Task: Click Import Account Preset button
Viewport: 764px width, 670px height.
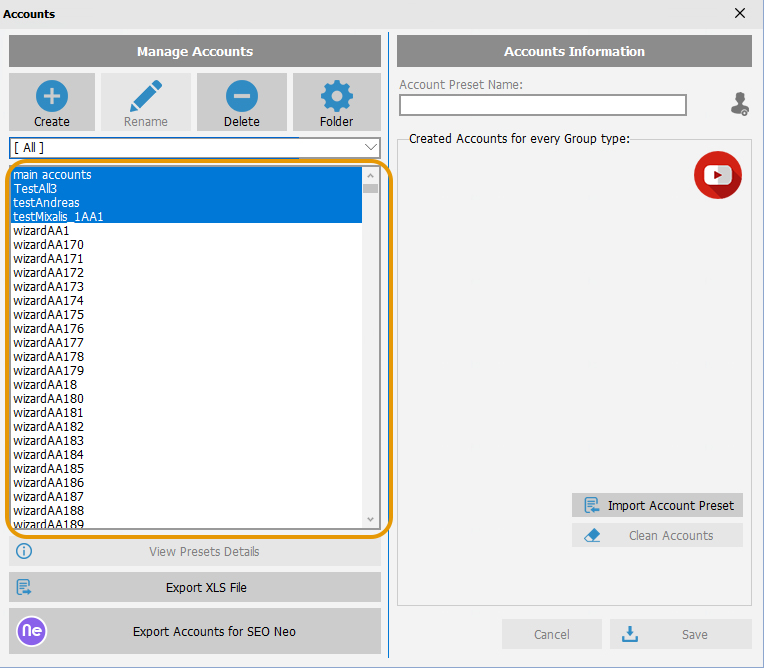Action: coord(657,505)
